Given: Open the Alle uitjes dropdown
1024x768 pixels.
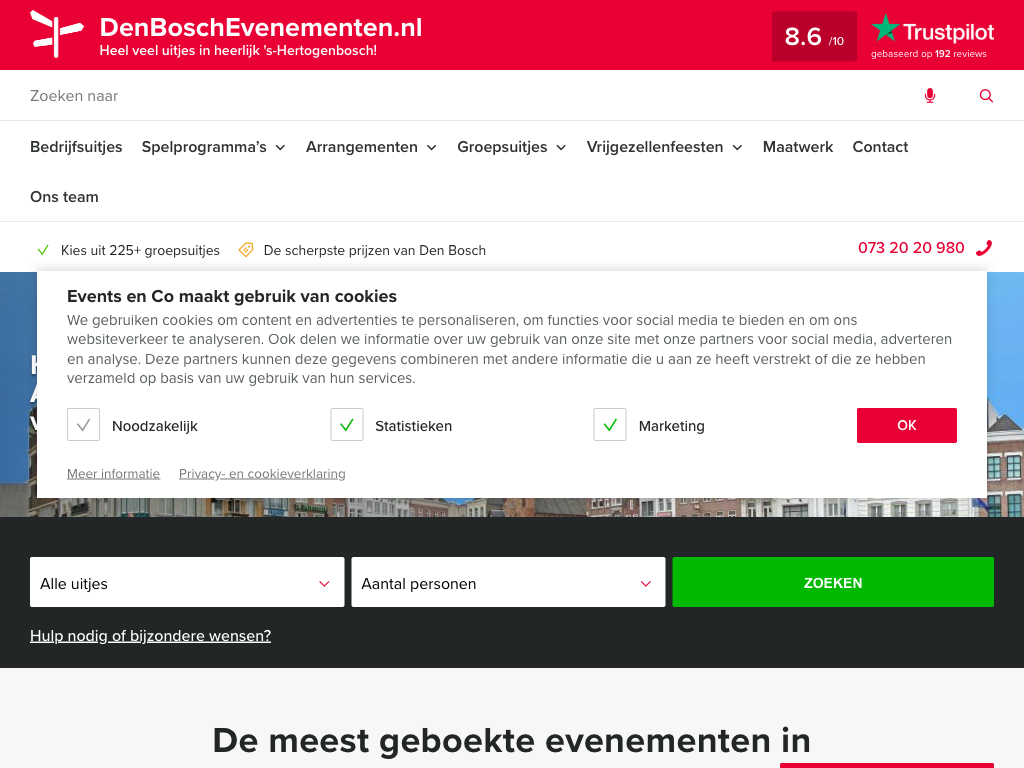Looking at the screenshot, I should click(187, 583).
